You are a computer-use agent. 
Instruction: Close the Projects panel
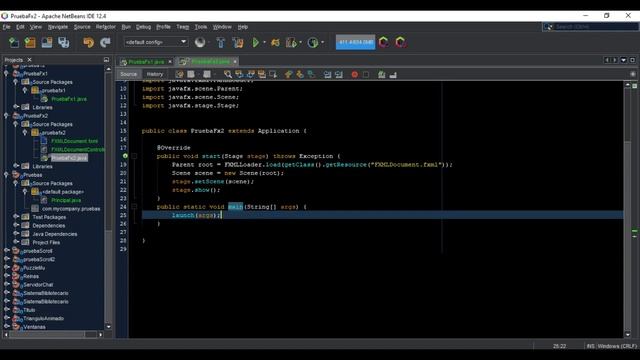29,60
